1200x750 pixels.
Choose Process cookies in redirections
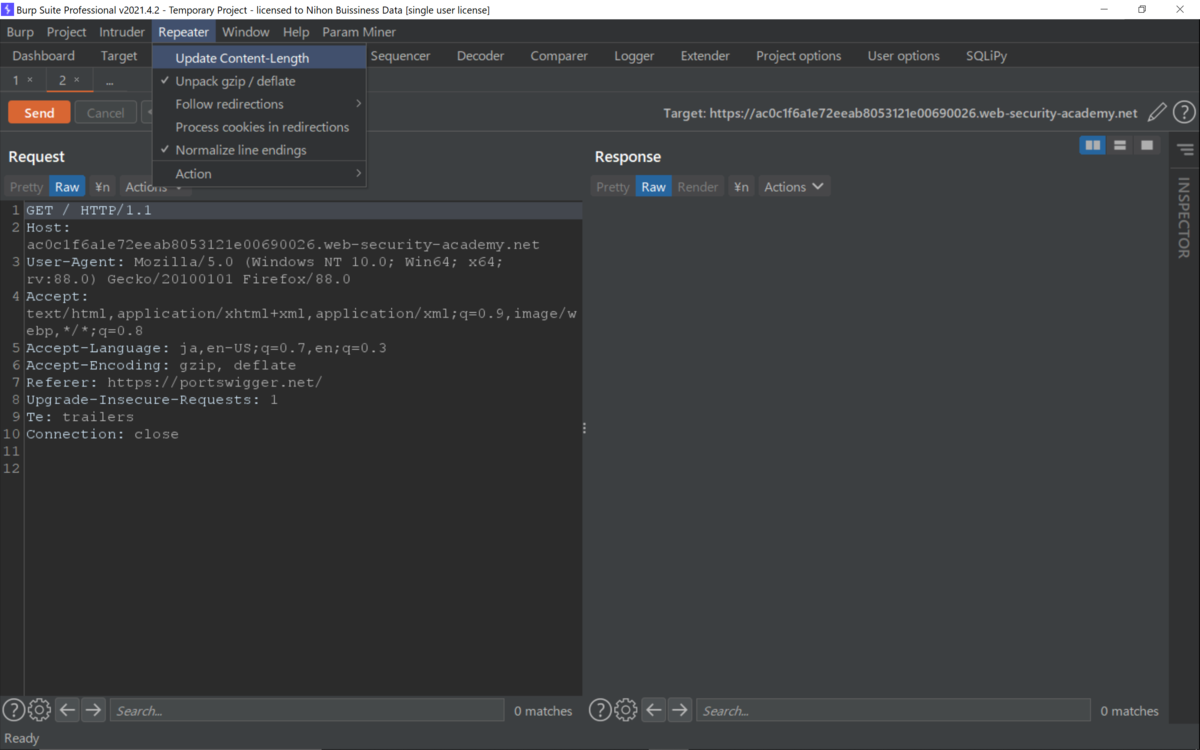pos(259,127)
